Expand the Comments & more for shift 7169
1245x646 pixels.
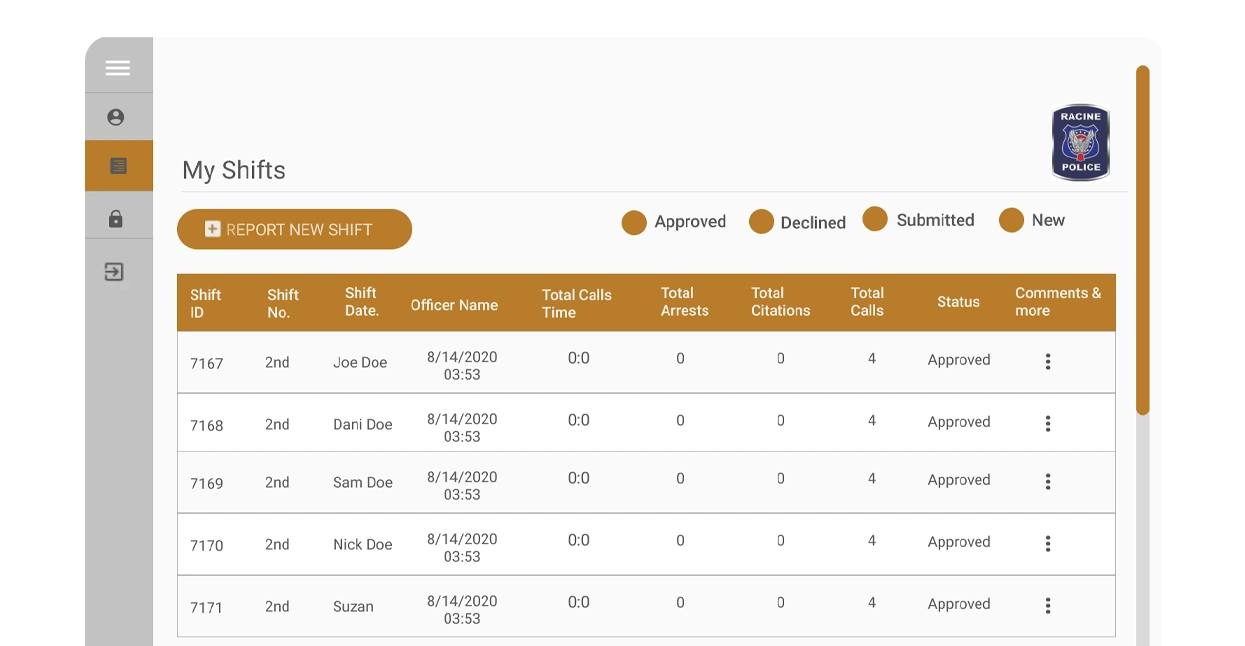coord(1048,481)
